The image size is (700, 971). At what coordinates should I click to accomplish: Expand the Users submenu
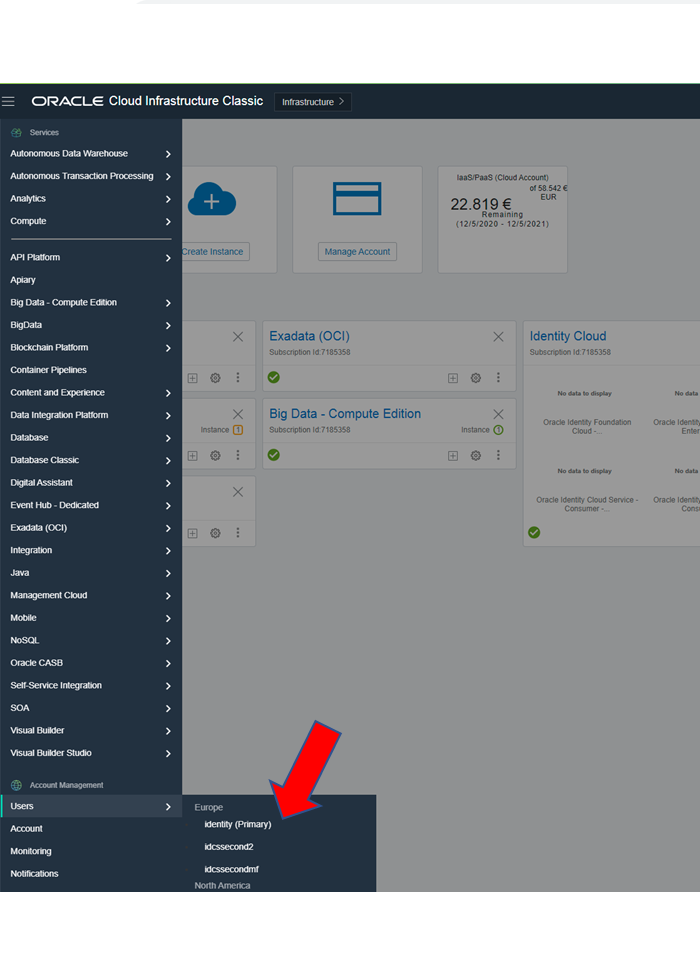(x=168, y=806)
